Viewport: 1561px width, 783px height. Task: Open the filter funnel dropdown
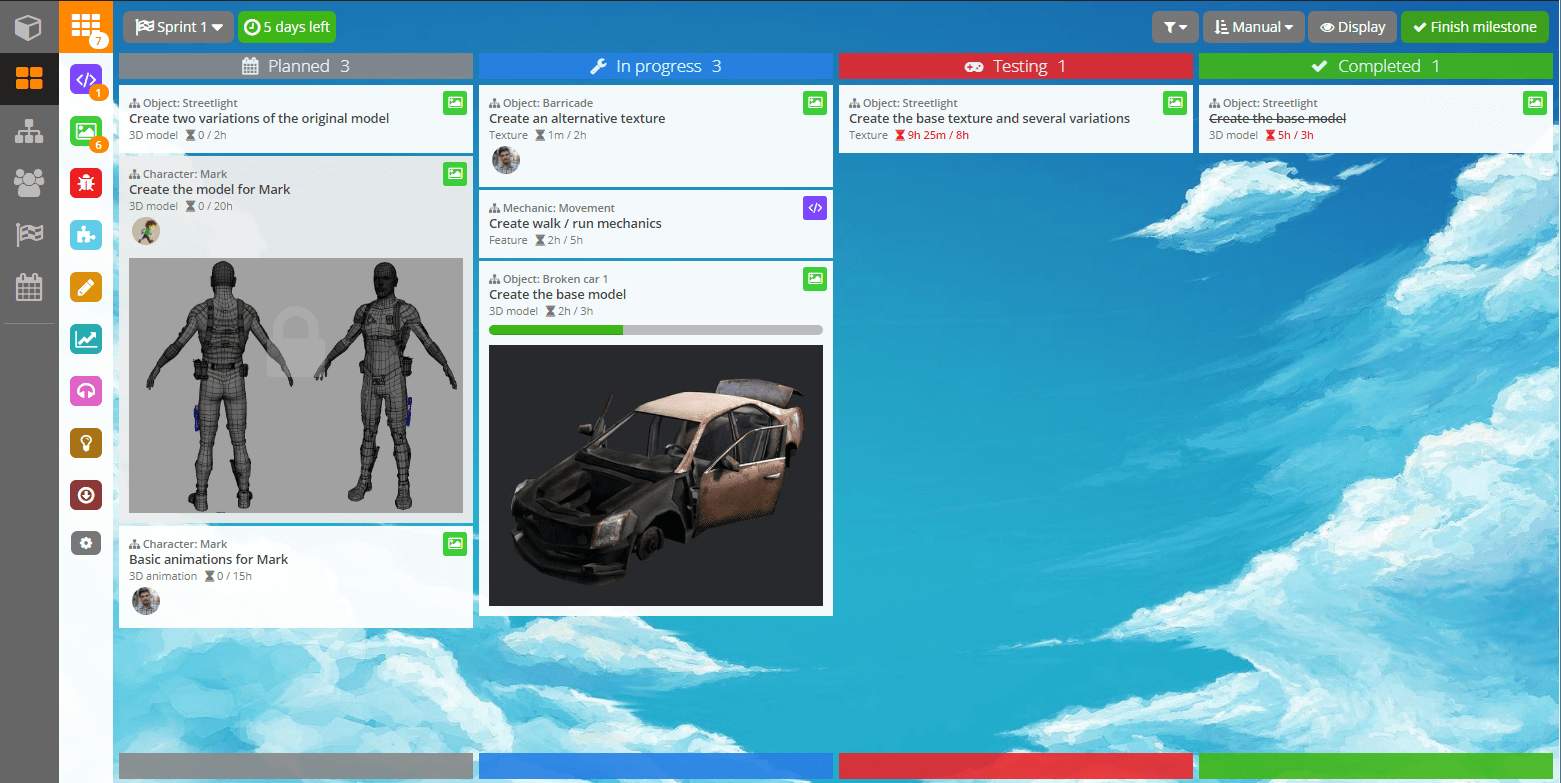click(x=1175, y=27)
